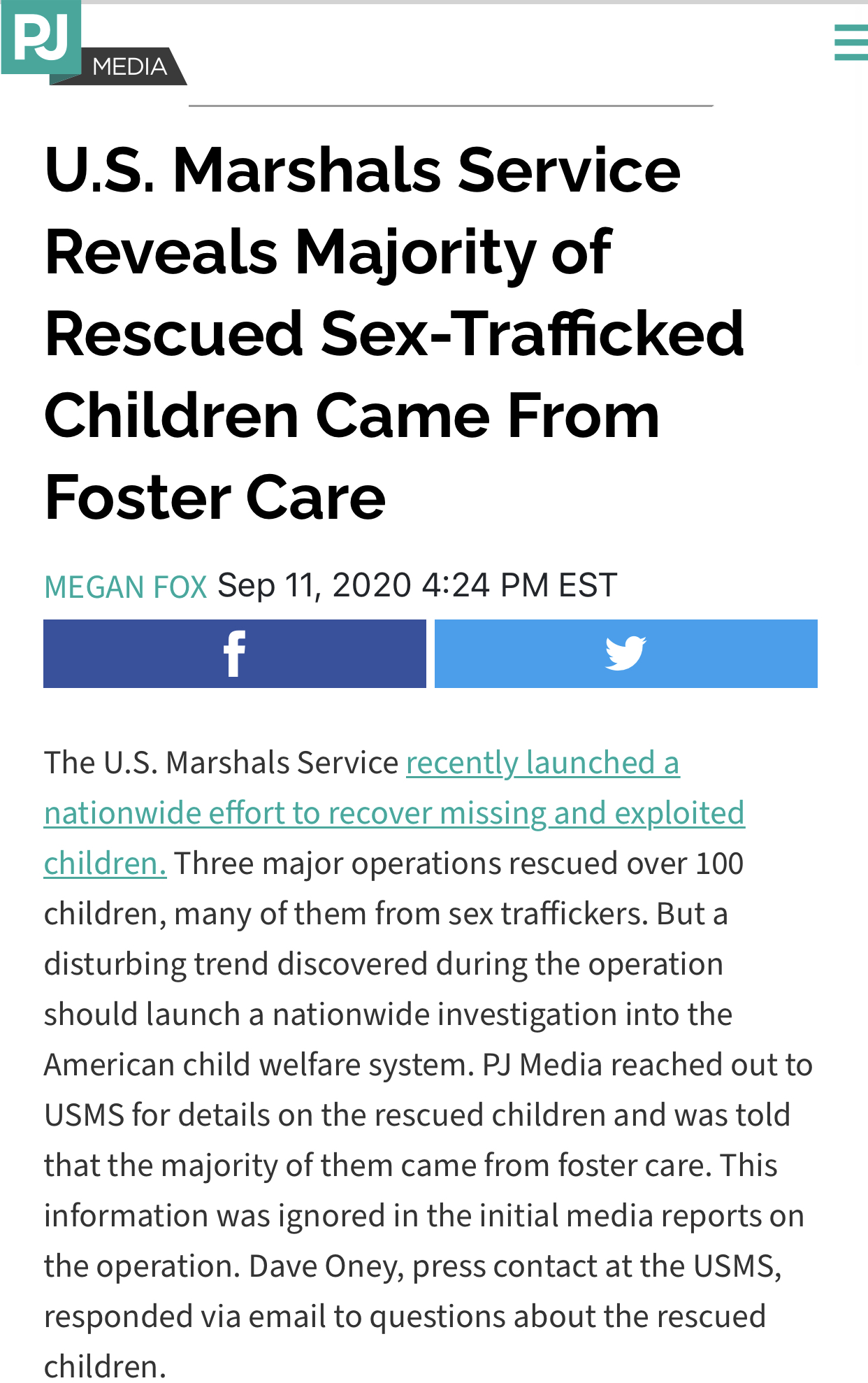
Task: Click text "Three major operations rescued over 100"
Action: 459,864
